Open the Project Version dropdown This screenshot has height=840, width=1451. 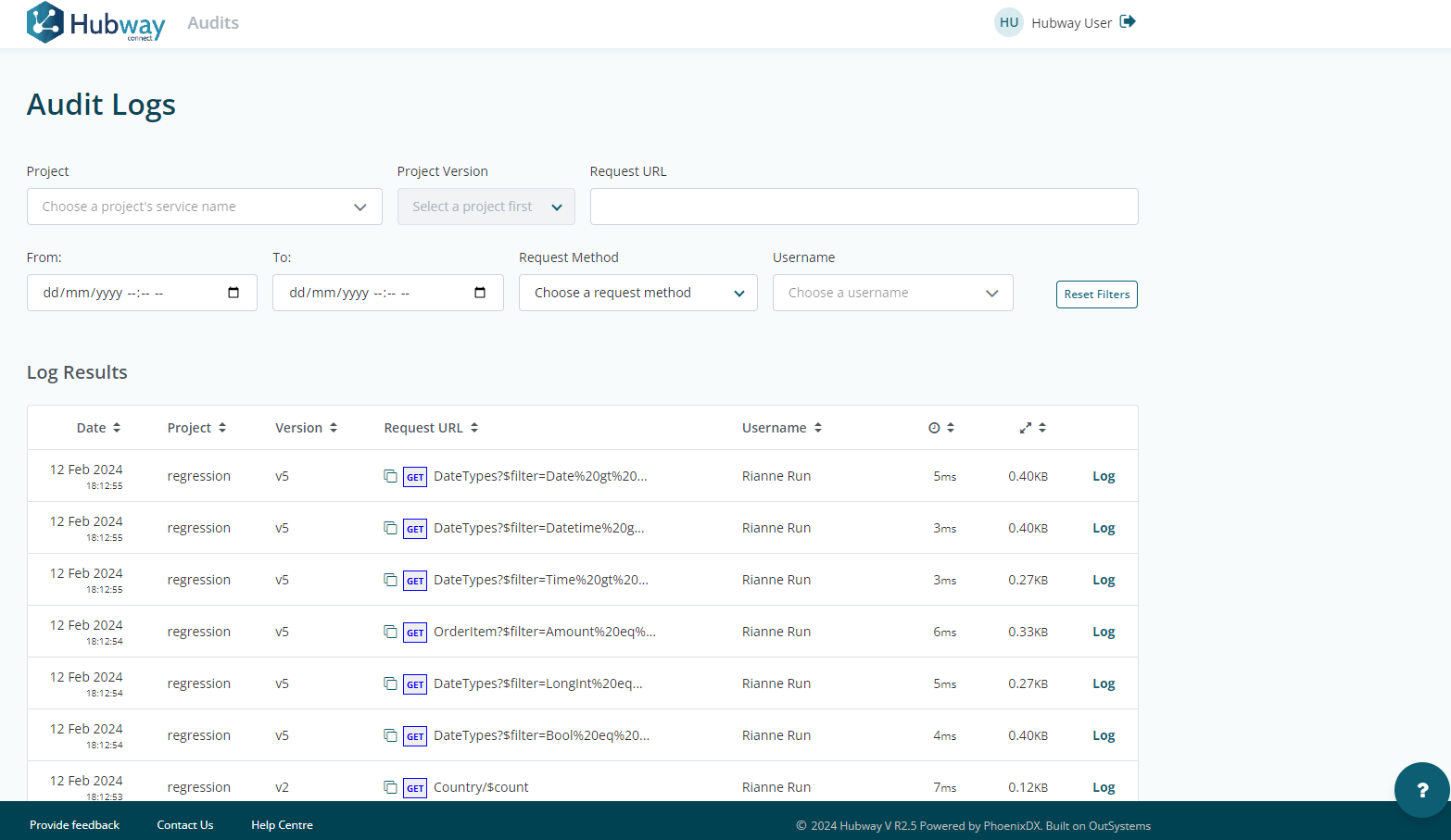[x=486, y=206]
